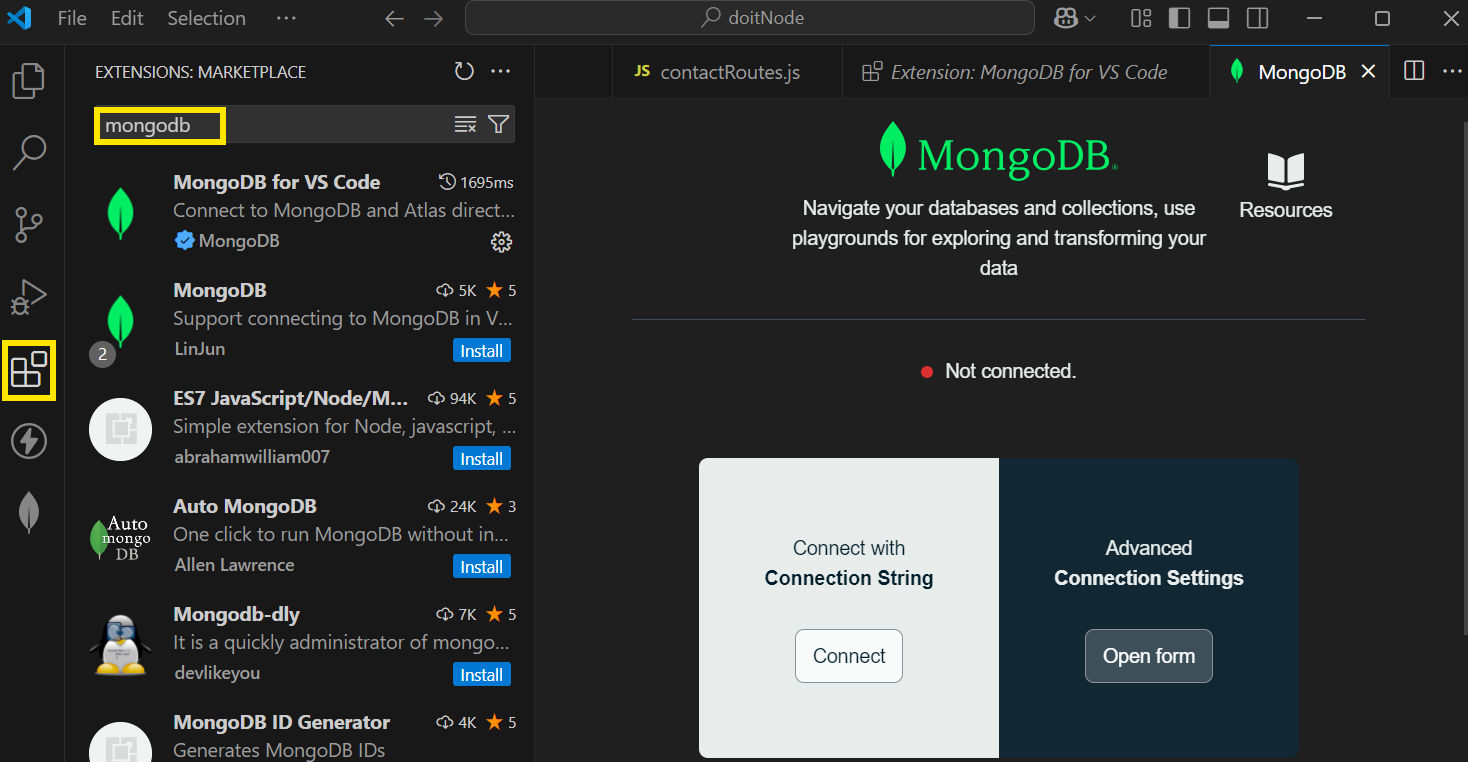The width and height of the screenshot is (1468, 762).
Task: Close the MongoDB editor tab
Action: 1369,72
